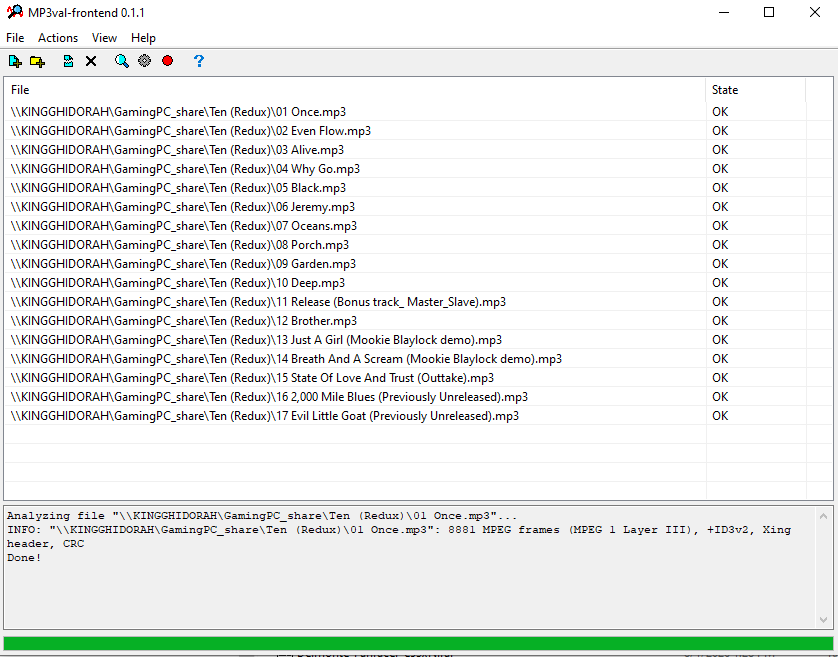Click the green progress bar
Image resolution: width=838 pixels, height=657 pixels.
click(x=418, y=643)
